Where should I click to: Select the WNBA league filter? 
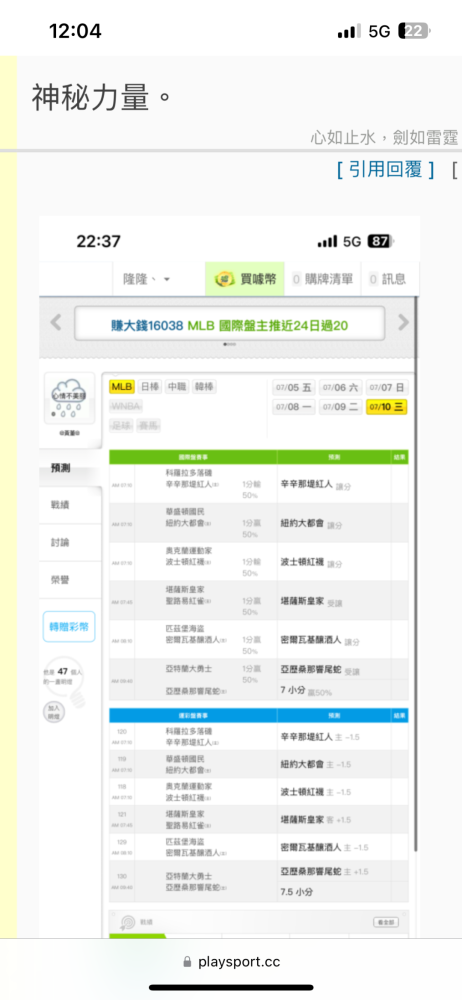click(x=126, y=406)
